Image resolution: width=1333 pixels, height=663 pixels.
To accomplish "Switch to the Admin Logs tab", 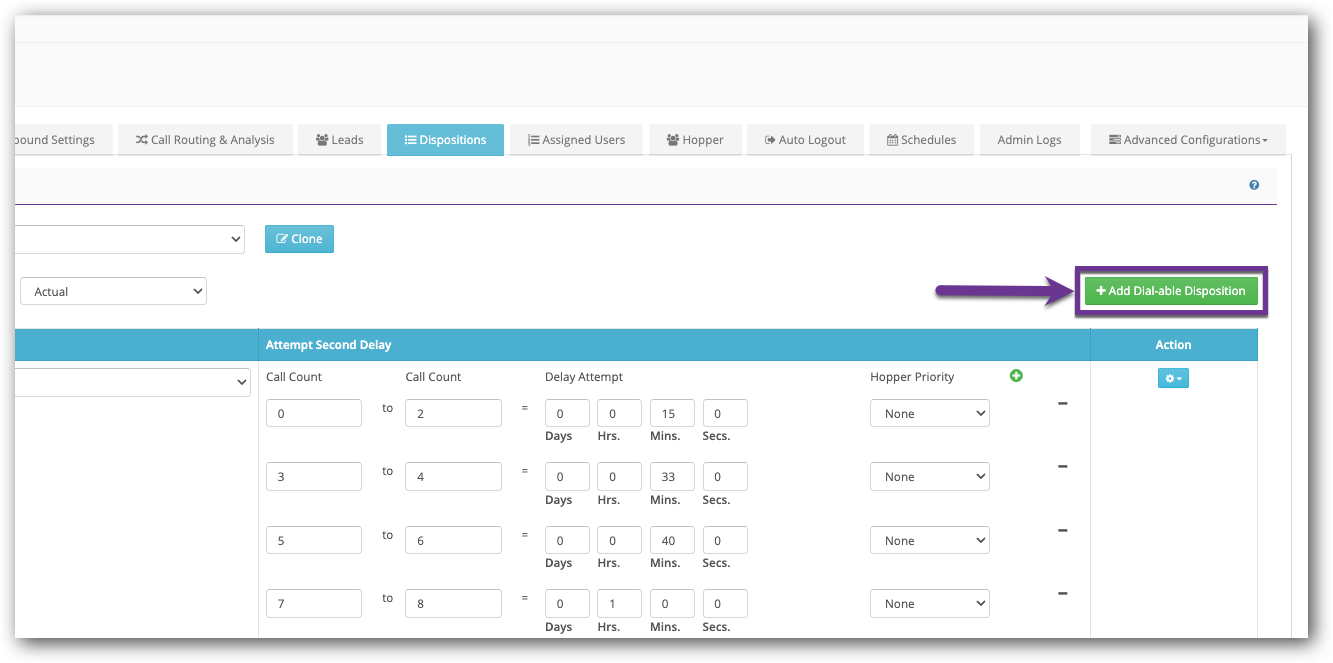I will pos(1029,139).
